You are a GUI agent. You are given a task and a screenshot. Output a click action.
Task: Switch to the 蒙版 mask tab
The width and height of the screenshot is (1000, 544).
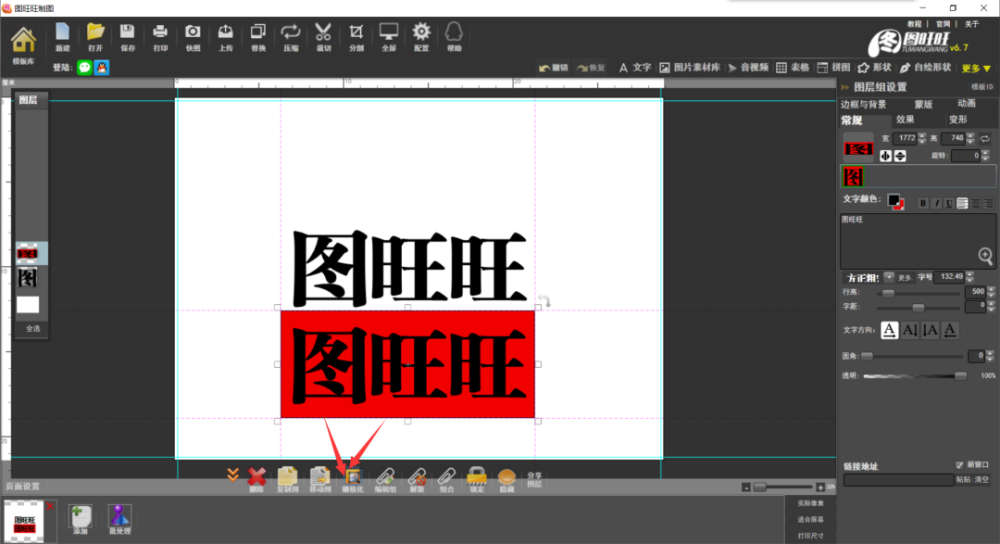point(923,104)
